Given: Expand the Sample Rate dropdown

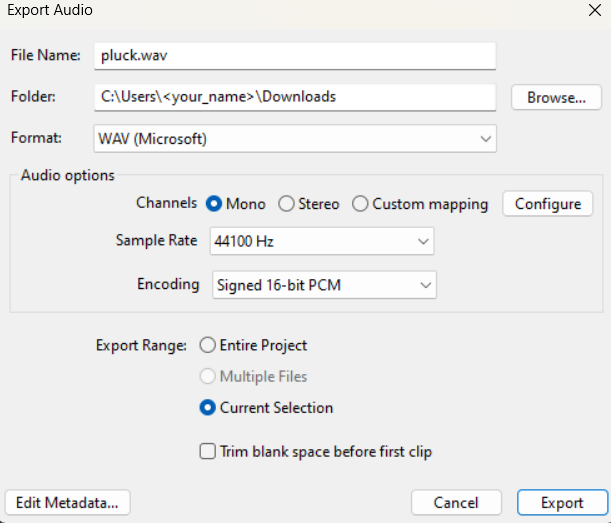Looking at the screenshot, I should (x=321, y=241).
